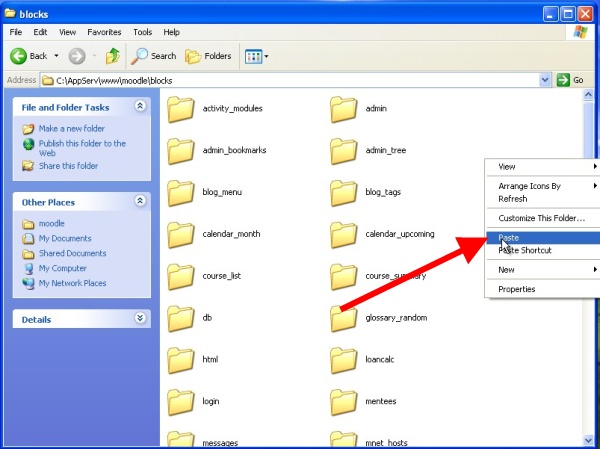Select the mentees folder icon
Viewport: 600px width, 449px height.
[344, 402]
